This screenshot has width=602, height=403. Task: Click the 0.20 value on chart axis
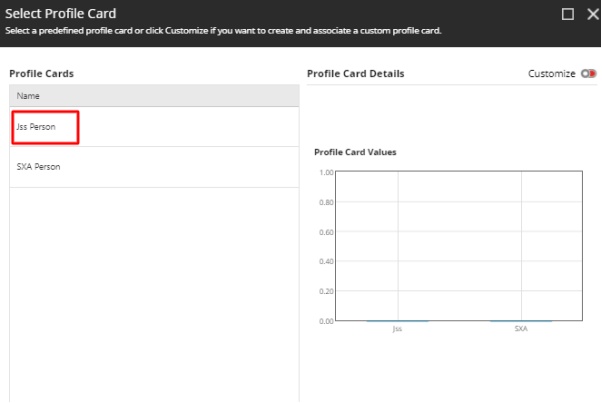pos(326,291)
